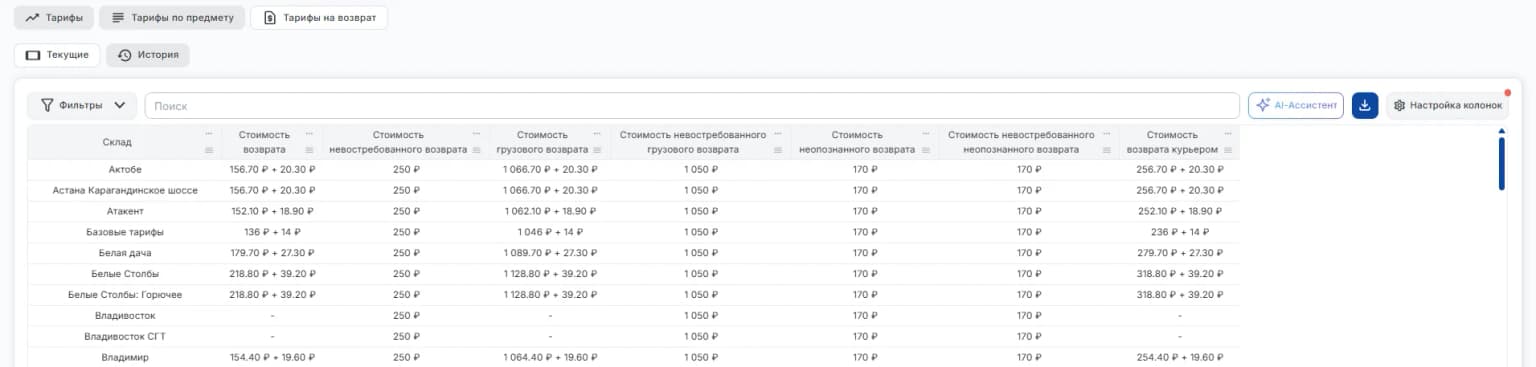Click the Белая дача warehouse cell
Image resolution: width=1536 pixels, height=367 pixels.
coord(125,253)
